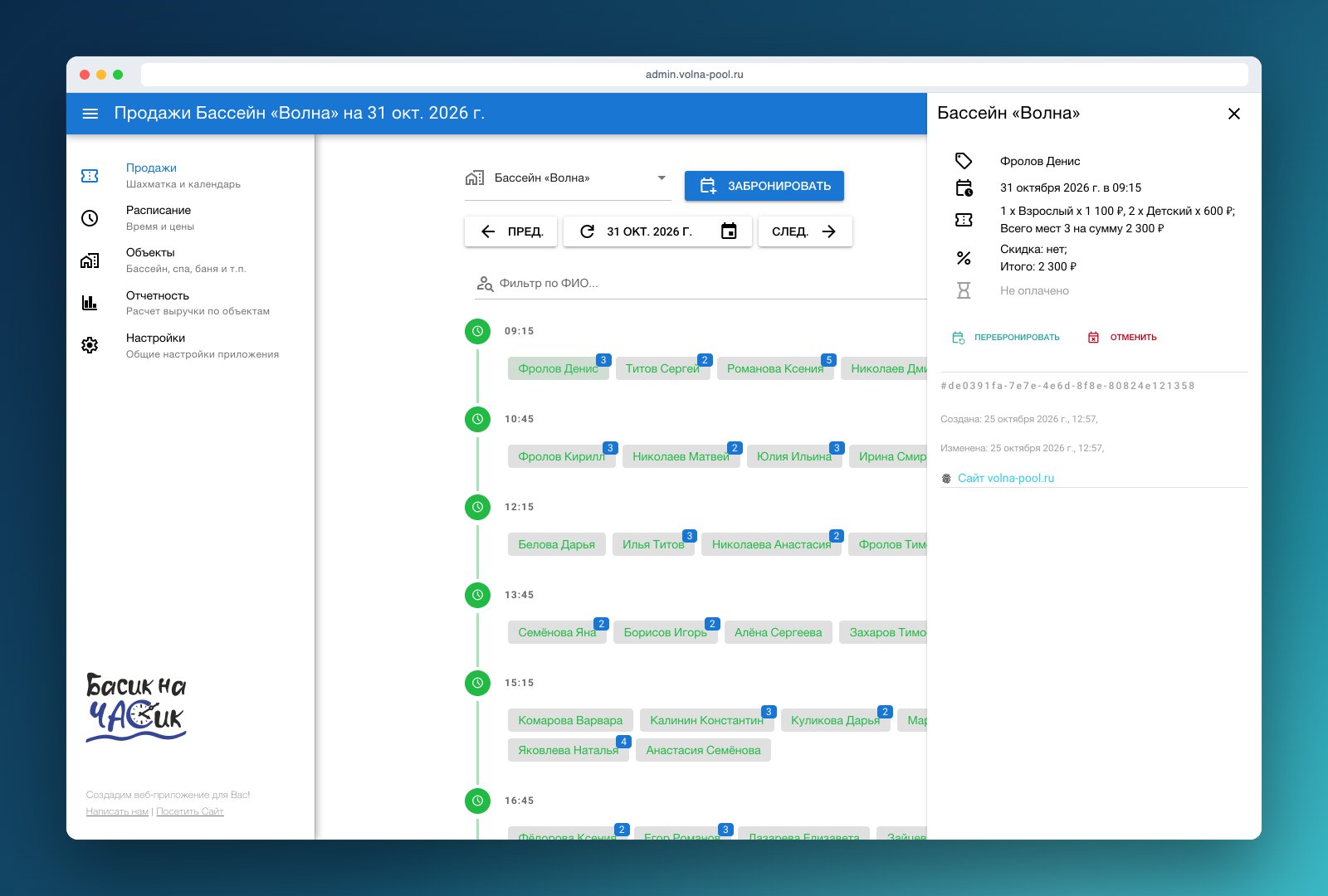Screen dimensions: 1328x896
Task: Open Расписание menu item
Action: 192,218
